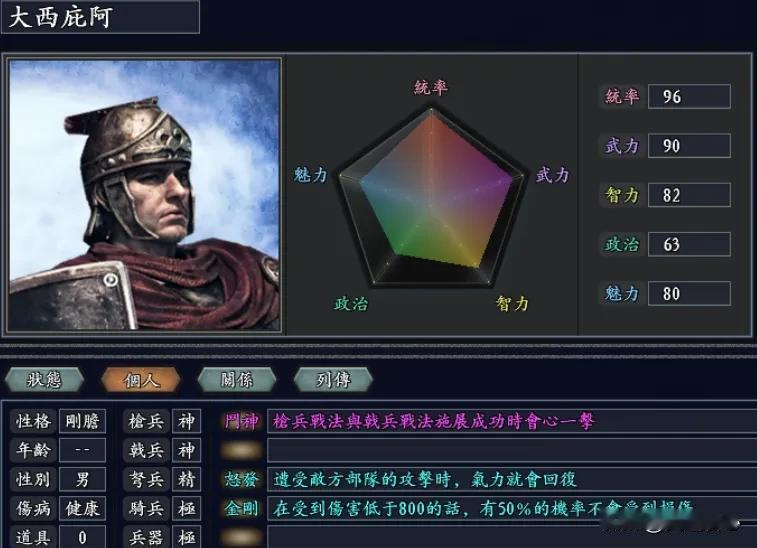Select the 個人 tab
The width and height of the screenshot is (757, 548).
click(x=140, y=380)
